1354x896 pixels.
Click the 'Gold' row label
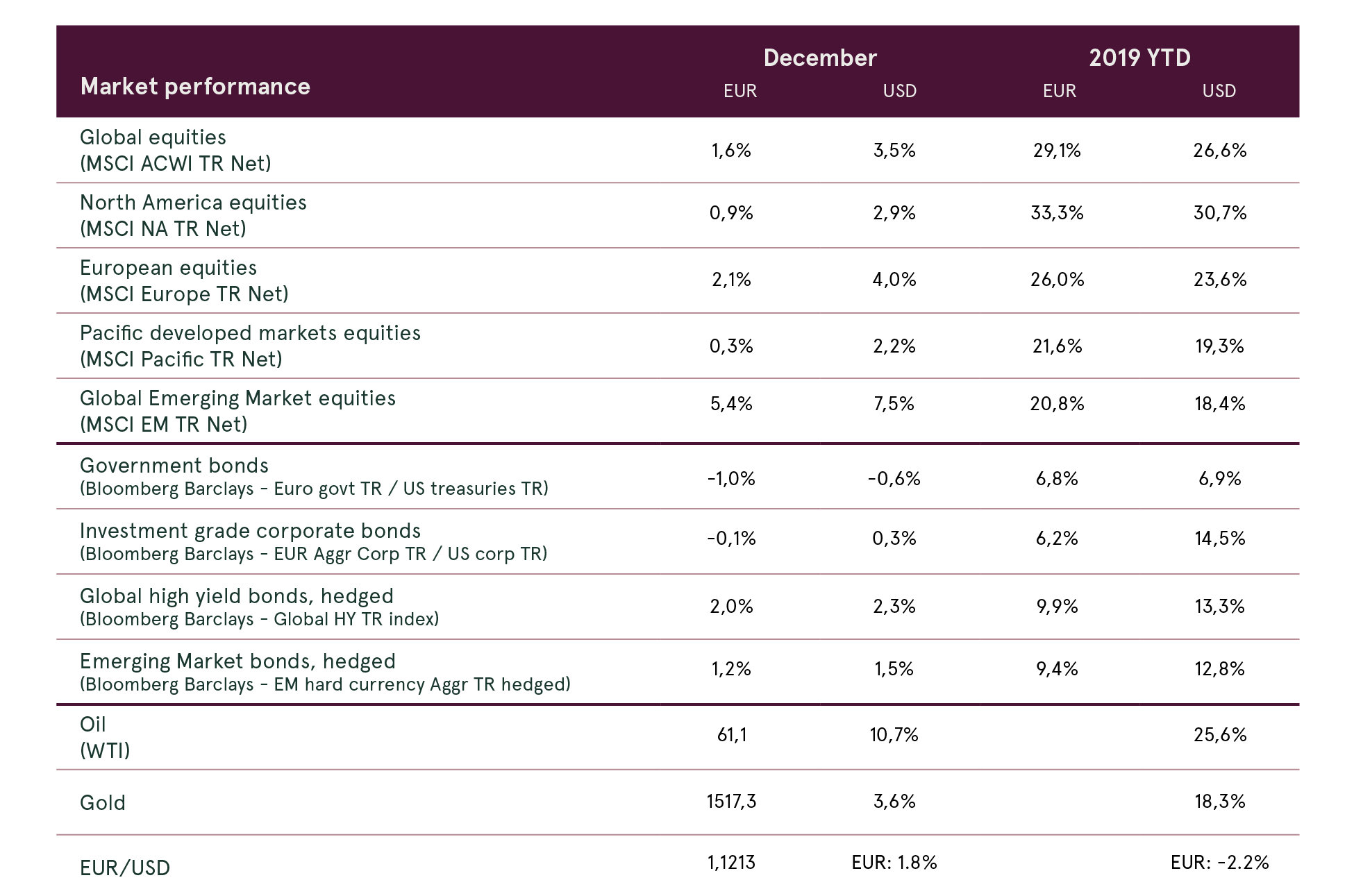click(103, 803)
